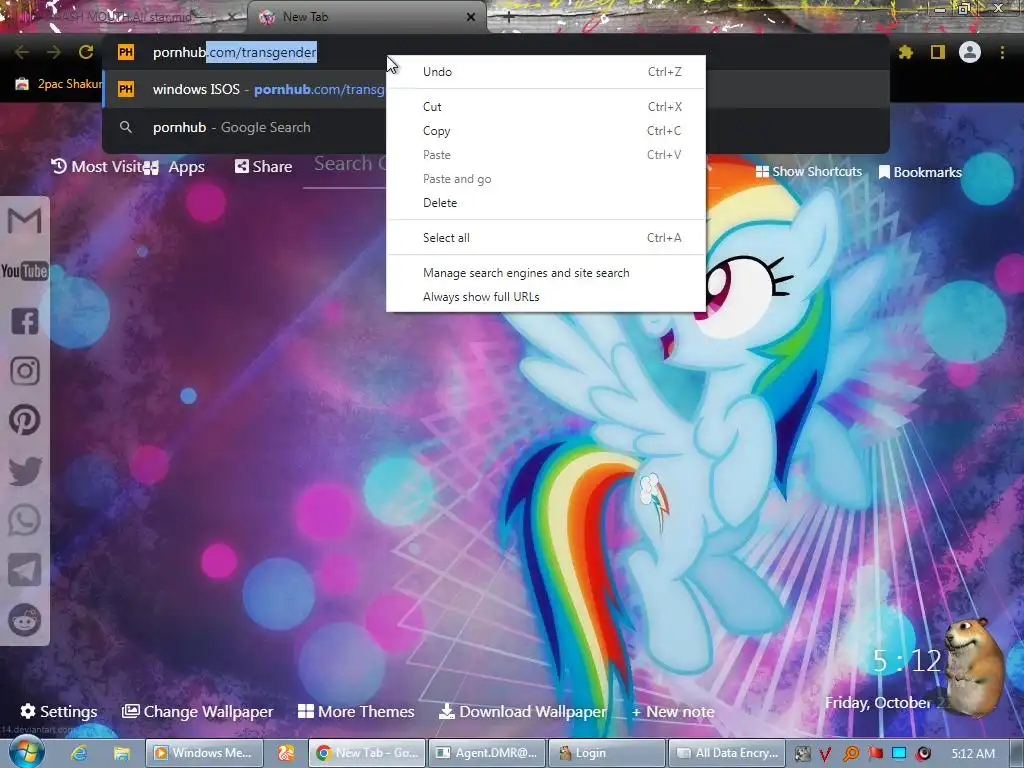Open Reddit sidebar shortcut
Viewport: 1024px width, 768px height.
click(25, 620)
